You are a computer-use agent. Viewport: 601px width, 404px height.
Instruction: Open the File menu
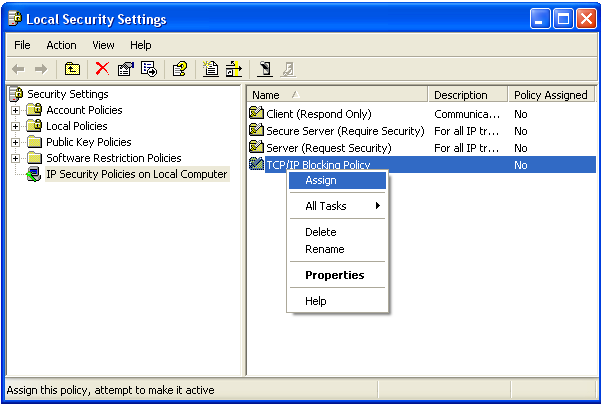point(22,45)
